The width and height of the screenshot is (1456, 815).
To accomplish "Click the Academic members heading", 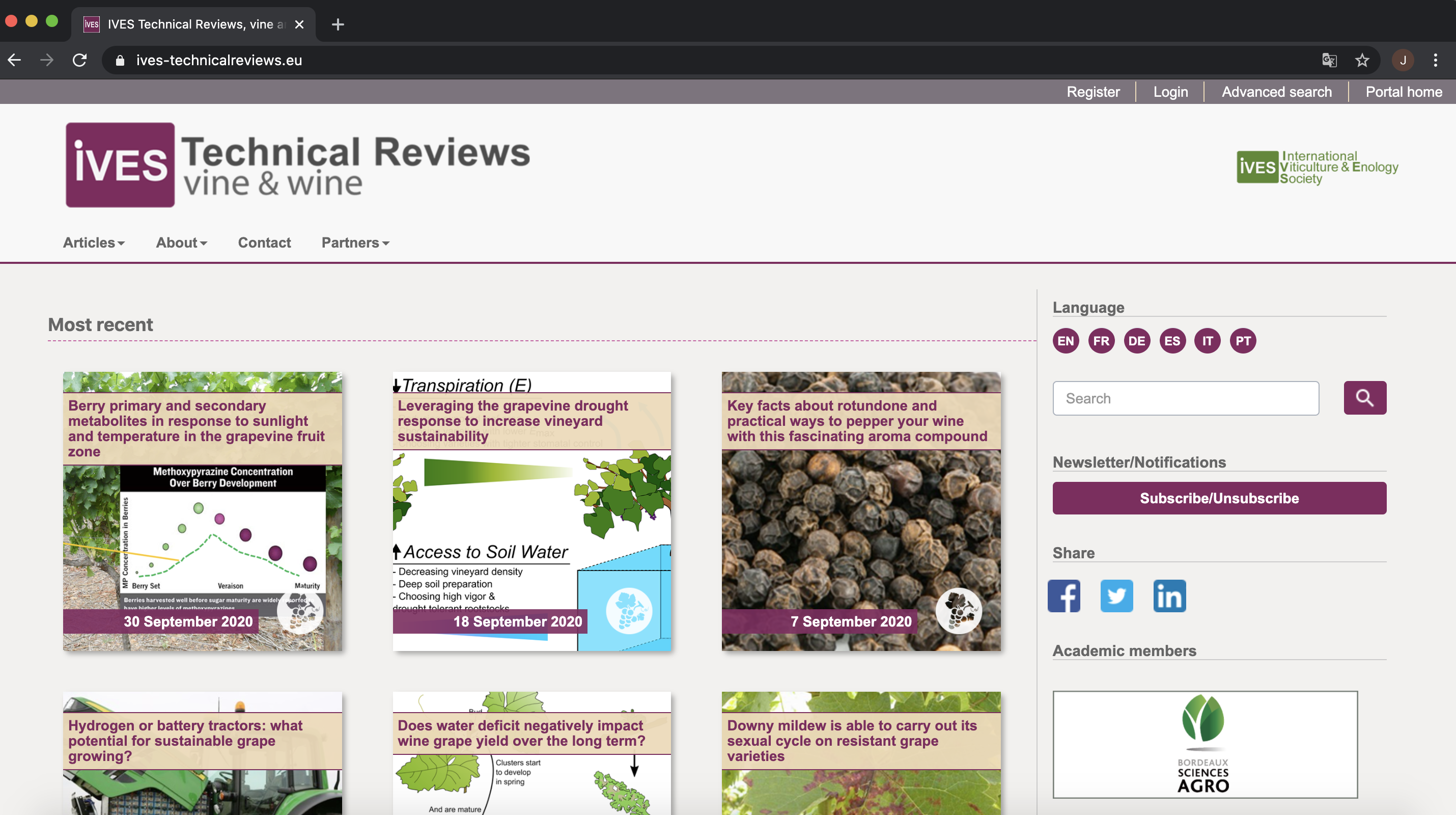I will point(1124,650).
